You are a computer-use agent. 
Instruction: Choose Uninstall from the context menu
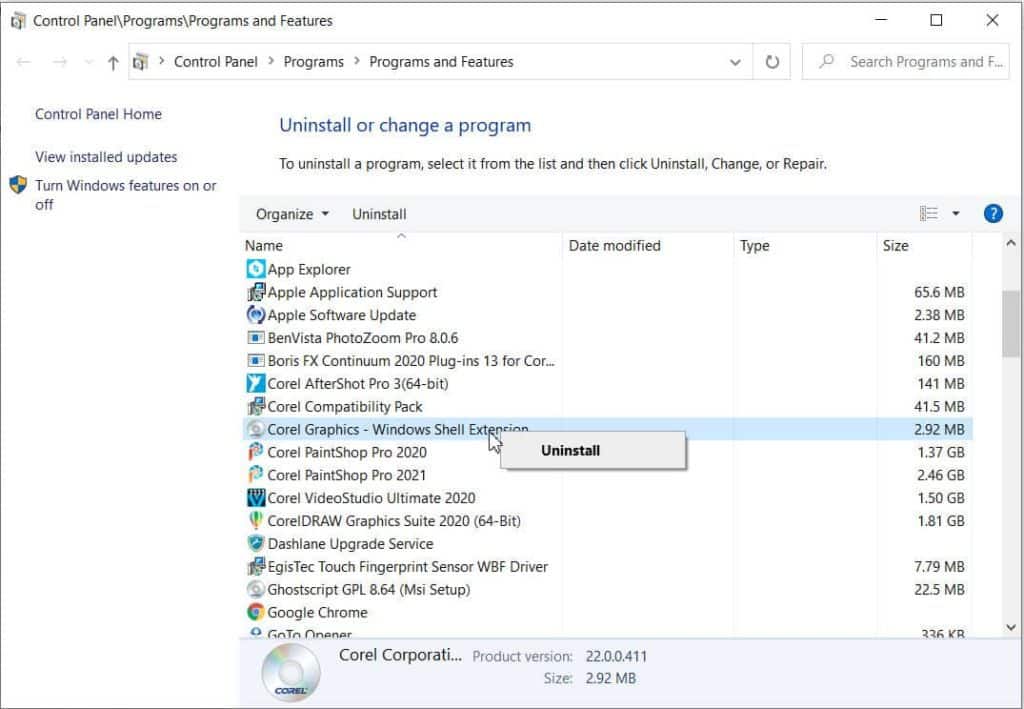pos(571,450)
